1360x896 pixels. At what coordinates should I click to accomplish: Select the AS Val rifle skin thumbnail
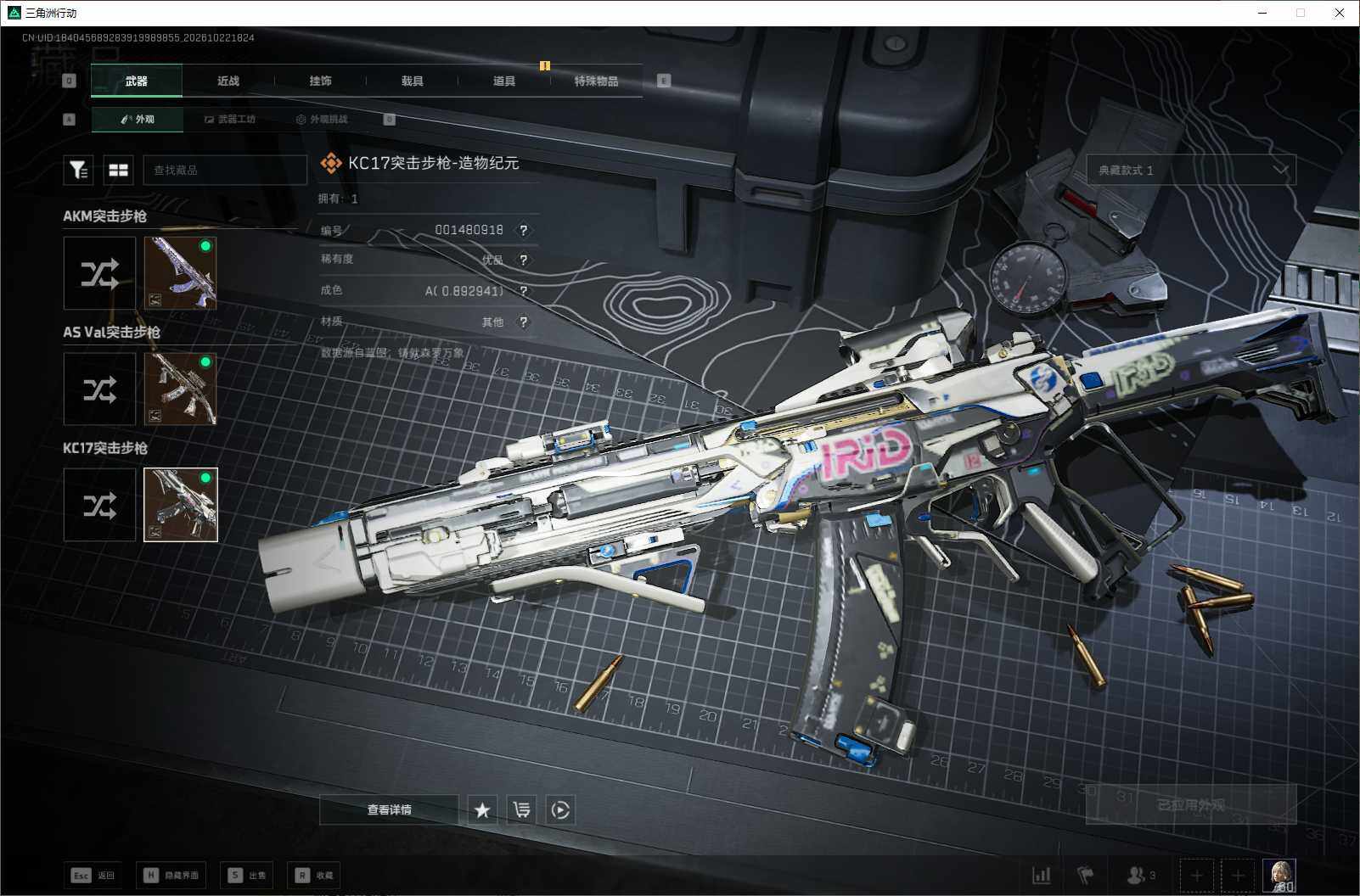click(x=181, y=389)
